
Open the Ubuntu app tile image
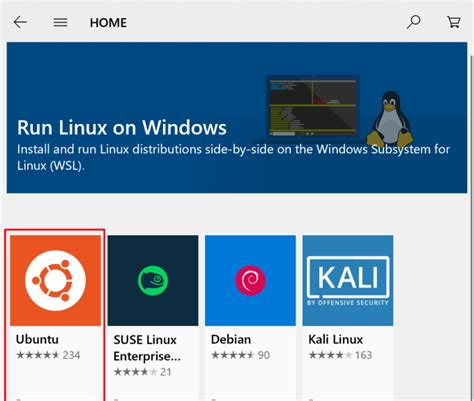click(55, 280)
